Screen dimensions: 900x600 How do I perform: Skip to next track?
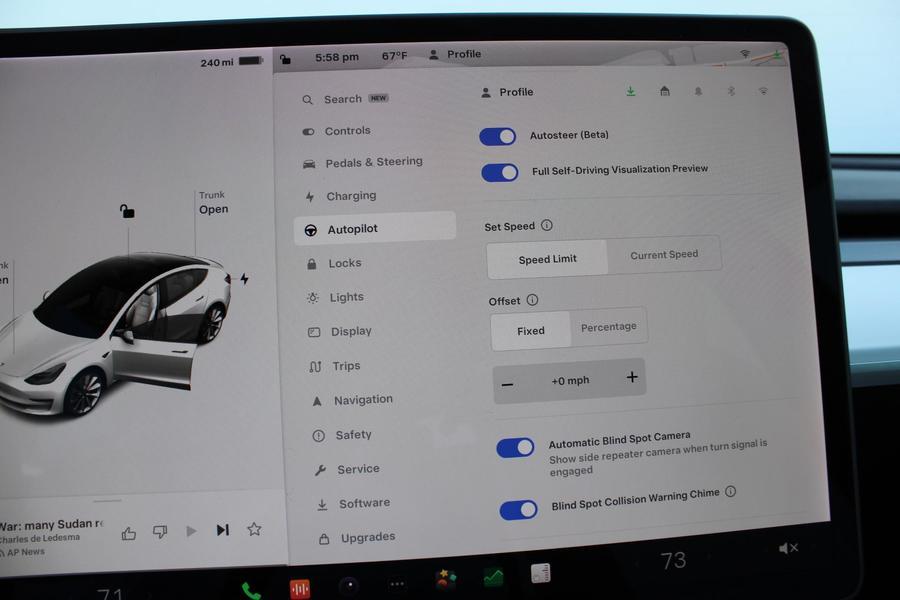[222, 530]
